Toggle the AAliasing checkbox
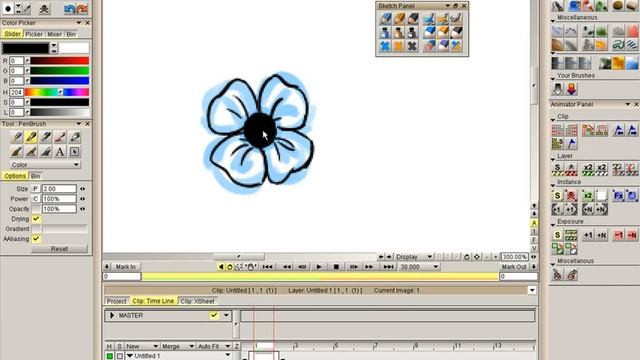The width and height of the screenshot is (640, 360). (36, 238)
